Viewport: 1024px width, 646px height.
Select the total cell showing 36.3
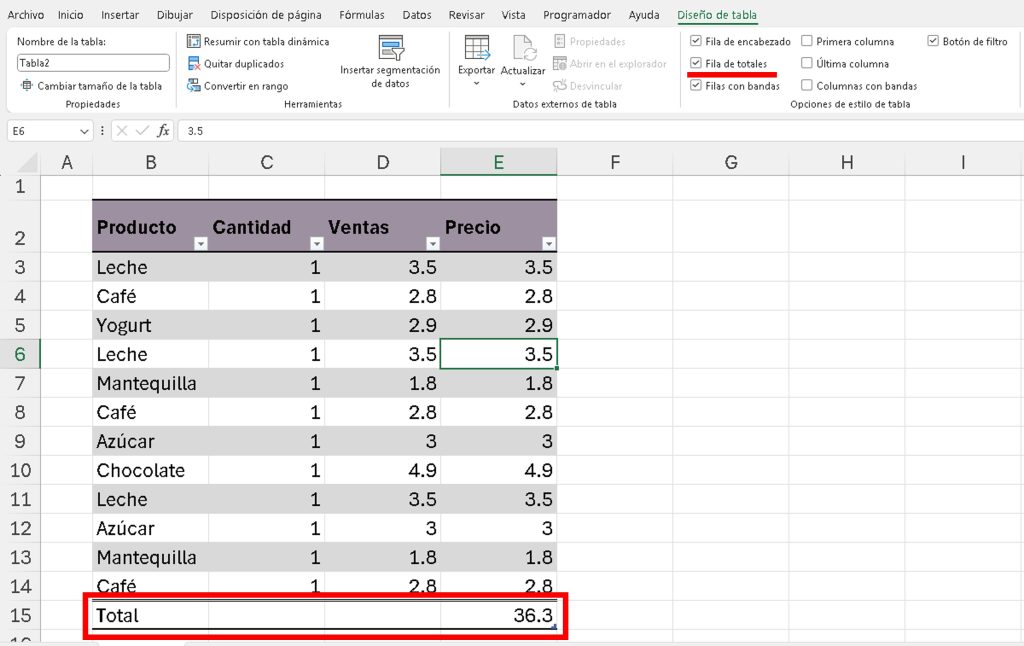click(x=498, y=616)
